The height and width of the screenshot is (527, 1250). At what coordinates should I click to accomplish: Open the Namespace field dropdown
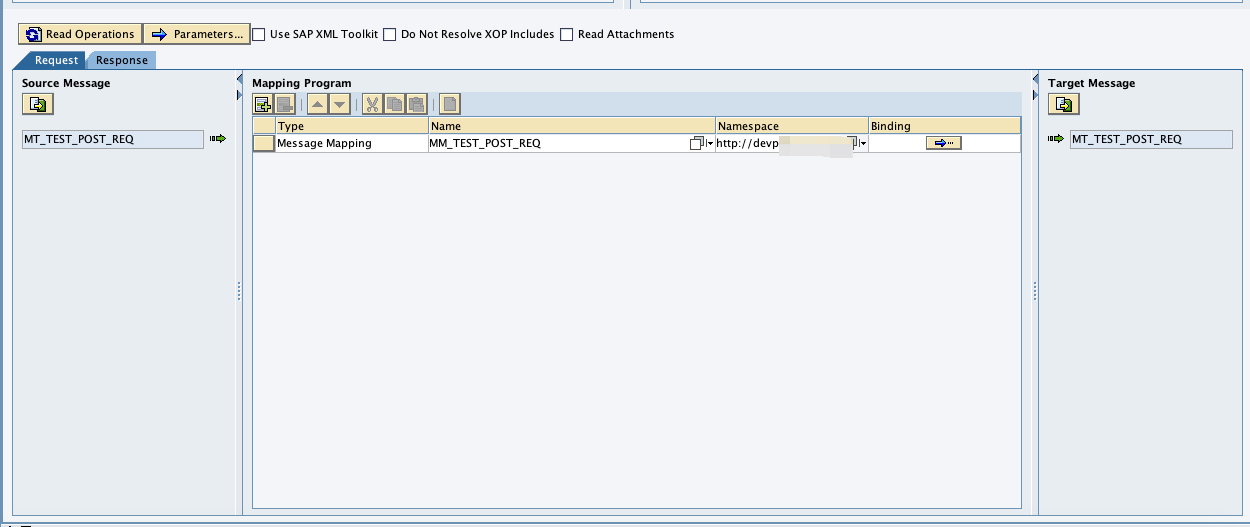tap(864, 144)
